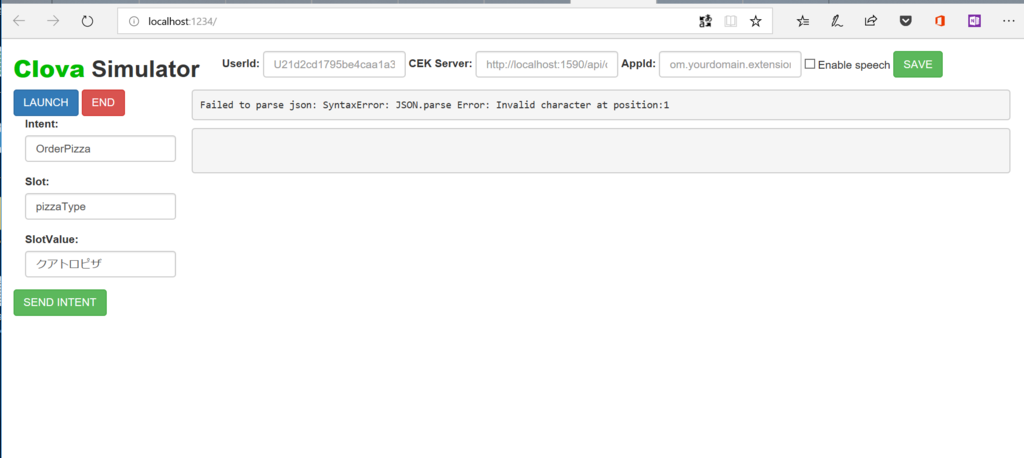Click the Enable speech label text
Image resolution: width=1024 pixels, height=458 pixels.
[x=854, y=65]
